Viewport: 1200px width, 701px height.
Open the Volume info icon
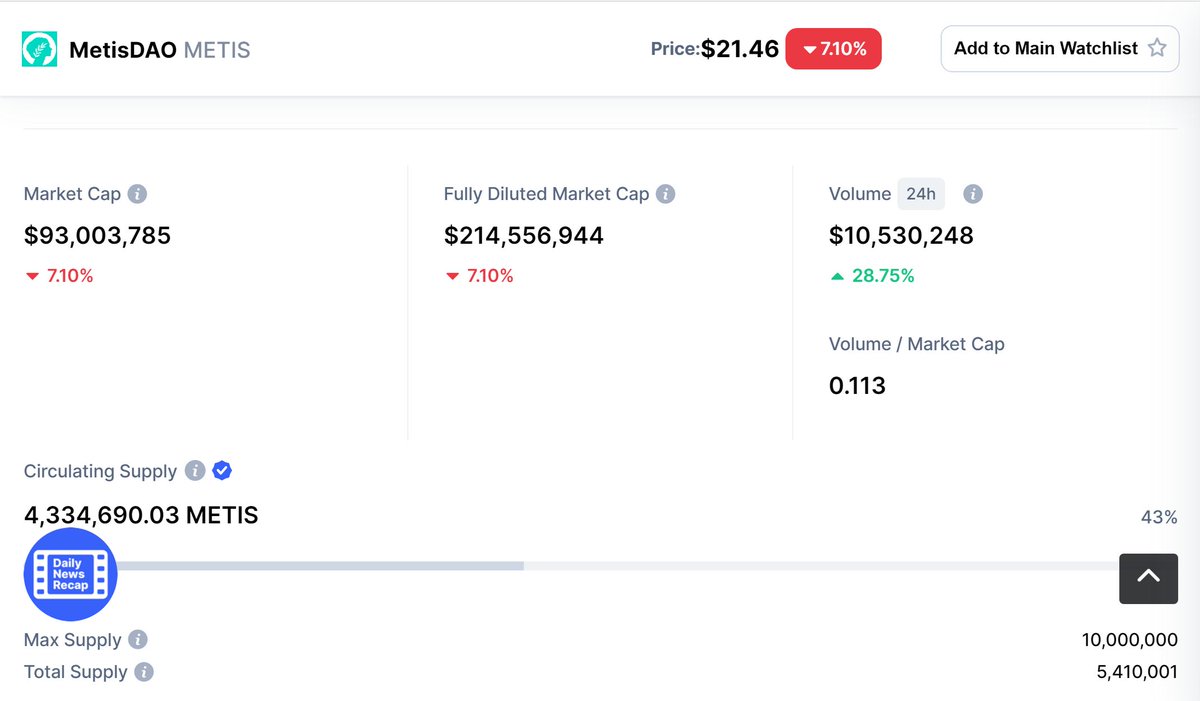click(x=972, y=194)
